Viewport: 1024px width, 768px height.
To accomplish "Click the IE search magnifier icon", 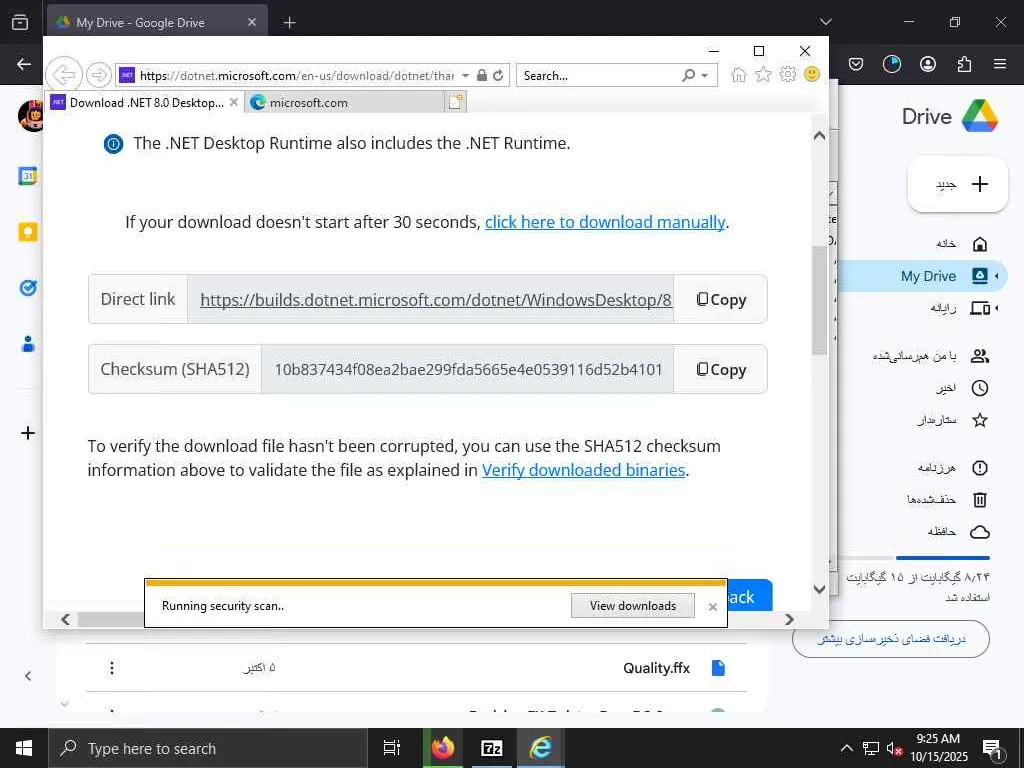I will 688,75.
